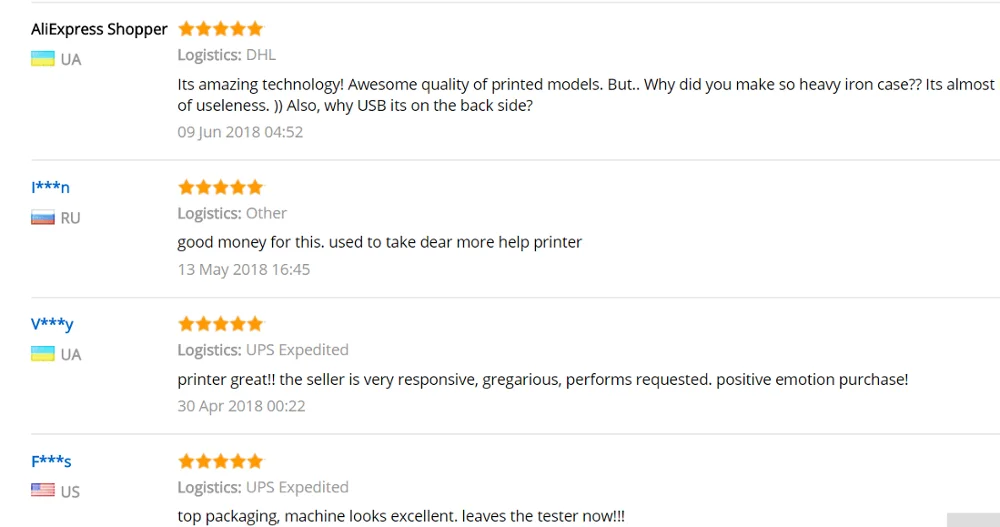Click the five-star rating of AliExpress Shopper review

pos(220,29)
